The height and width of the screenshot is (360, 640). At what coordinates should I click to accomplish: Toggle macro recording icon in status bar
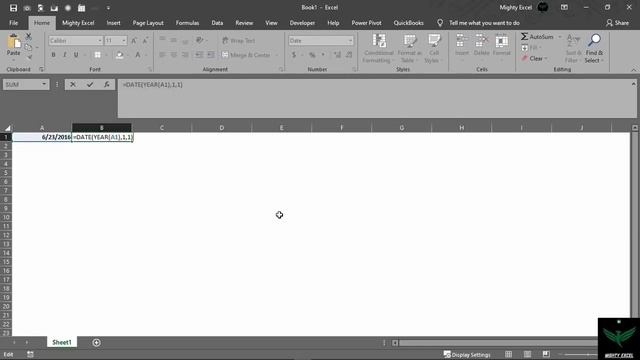click(x=30, y=354)
